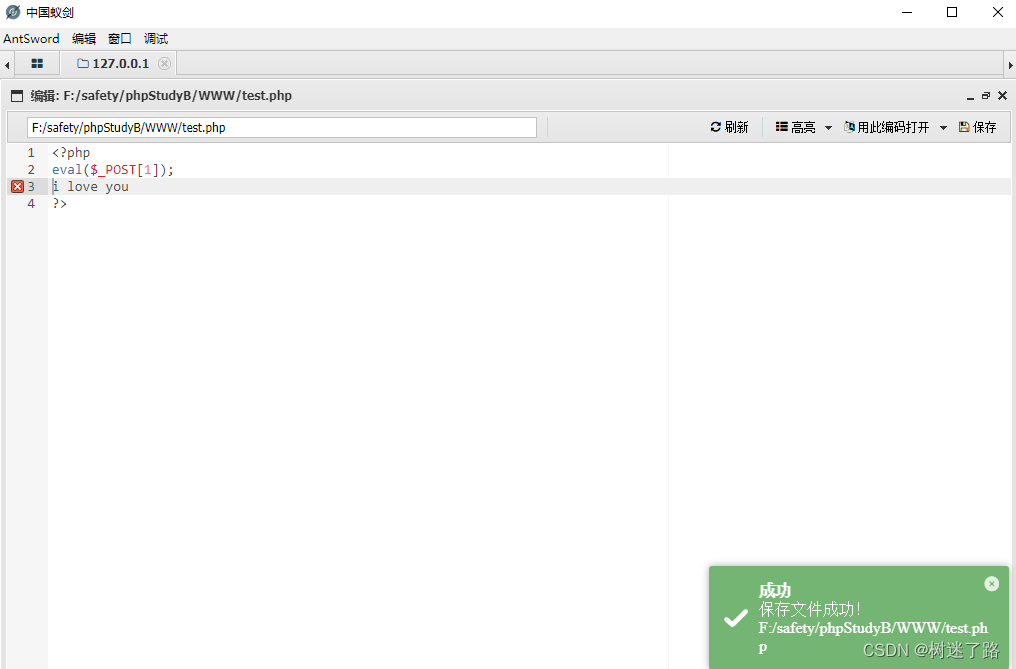Viewport: 1016px width, 669px height.
Task: Open the 编辑 menu
Action: tap(84, 38)
